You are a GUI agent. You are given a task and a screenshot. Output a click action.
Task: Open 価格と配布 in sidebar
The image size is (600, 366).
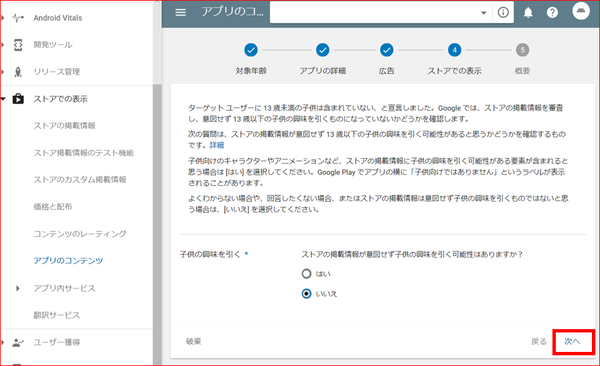click(x=52, y=207)
